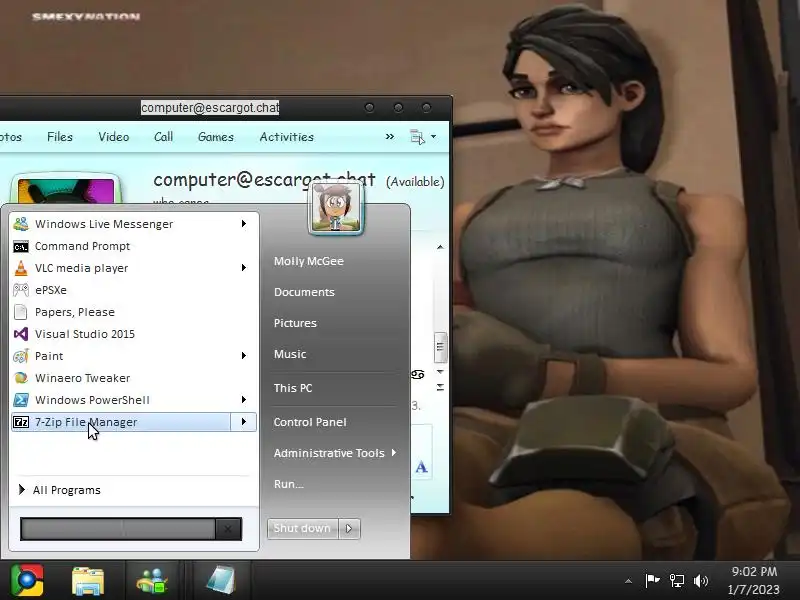The image size is (800, 600).
Task: Open Molly McGee user folder
Action: 309,261
